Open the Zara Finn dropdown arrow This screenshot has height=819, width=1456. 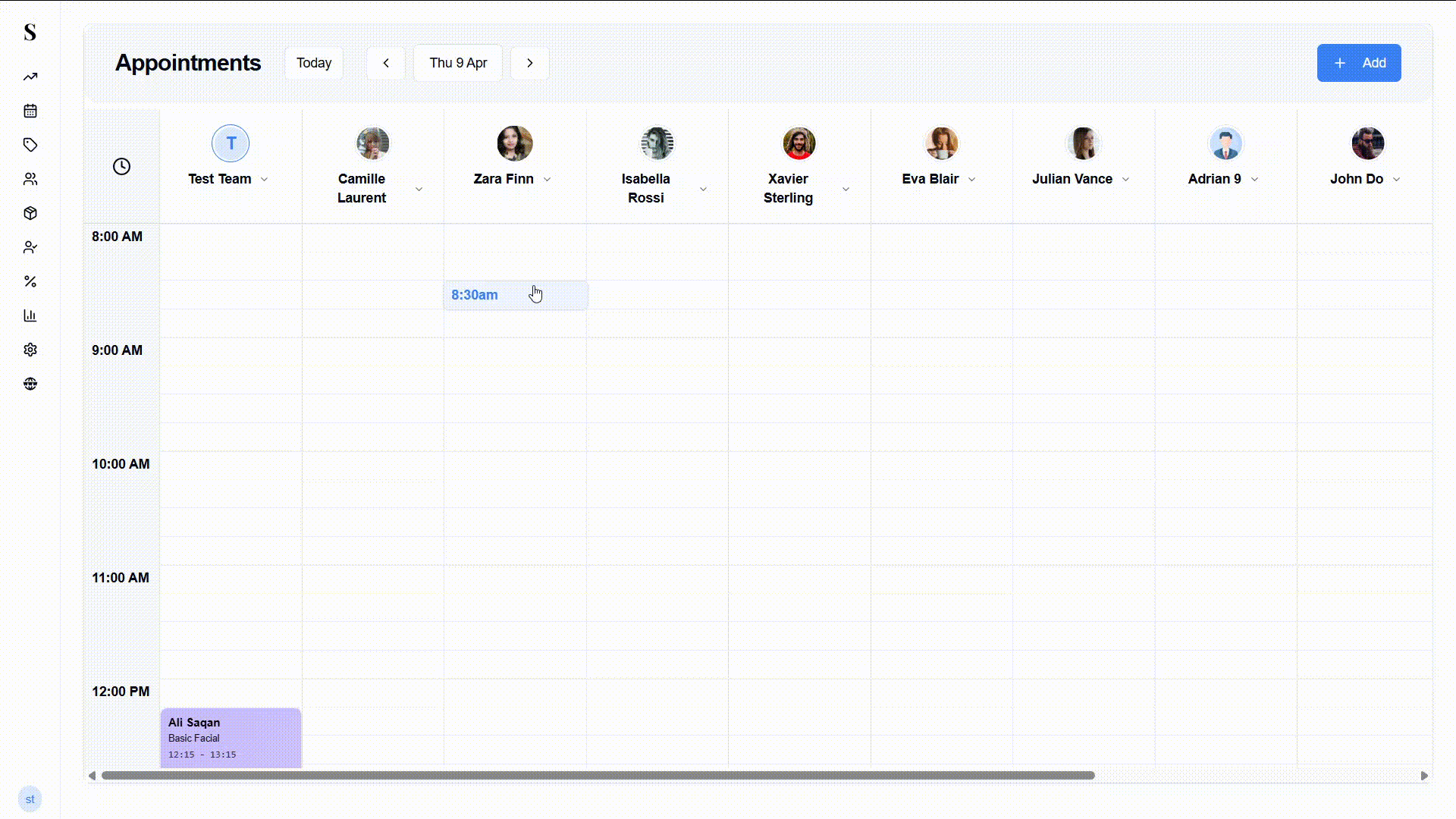coord(548,180)
